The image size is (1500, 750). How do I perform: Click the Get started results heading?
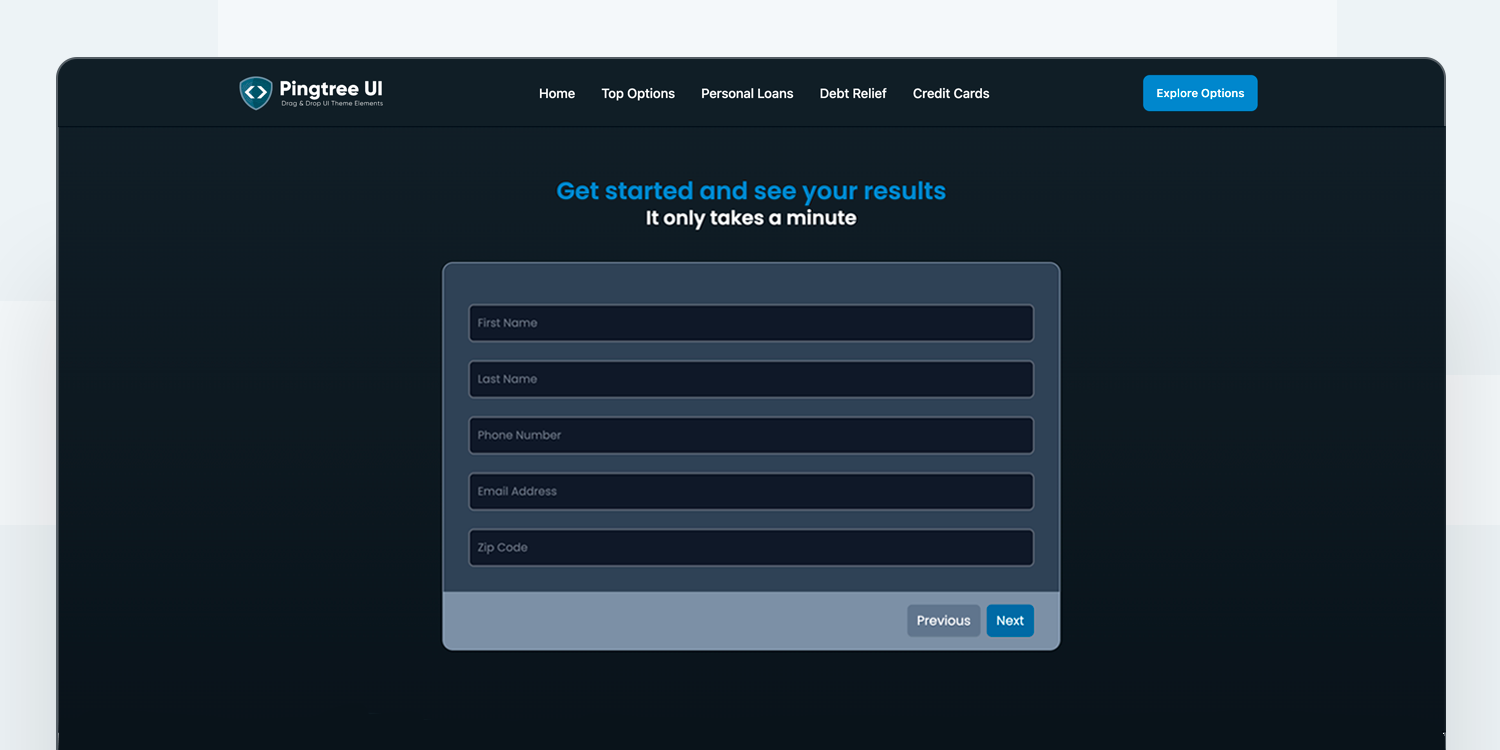(751, 191)
